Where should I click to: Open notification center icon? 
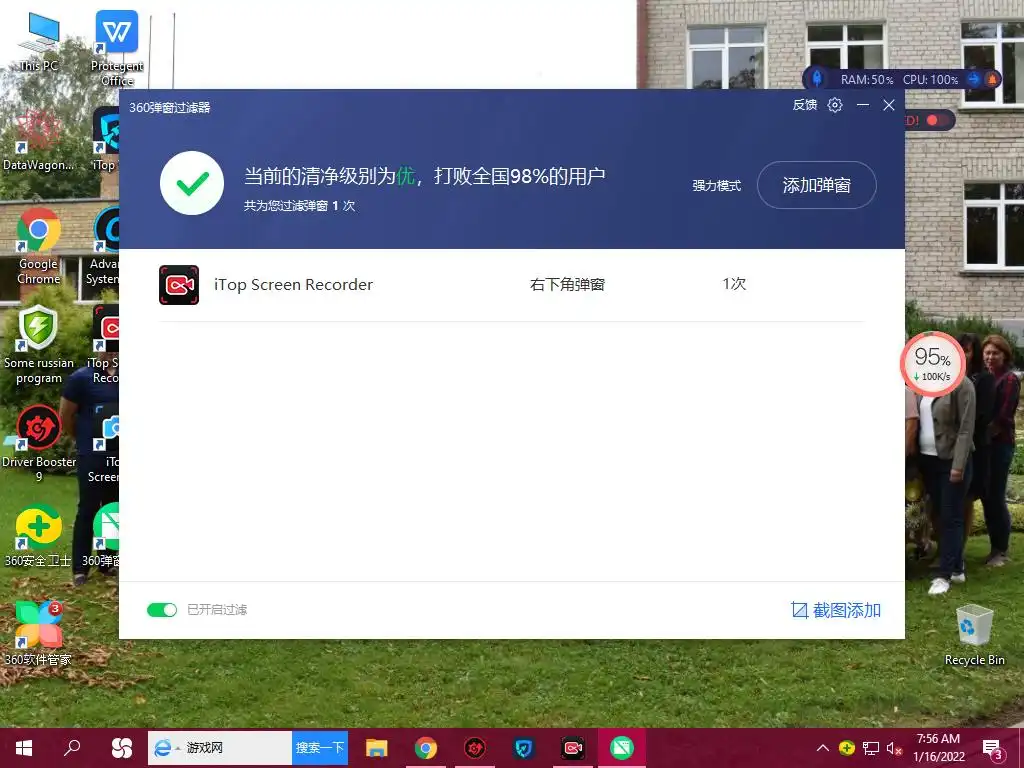tap(993, 749)
